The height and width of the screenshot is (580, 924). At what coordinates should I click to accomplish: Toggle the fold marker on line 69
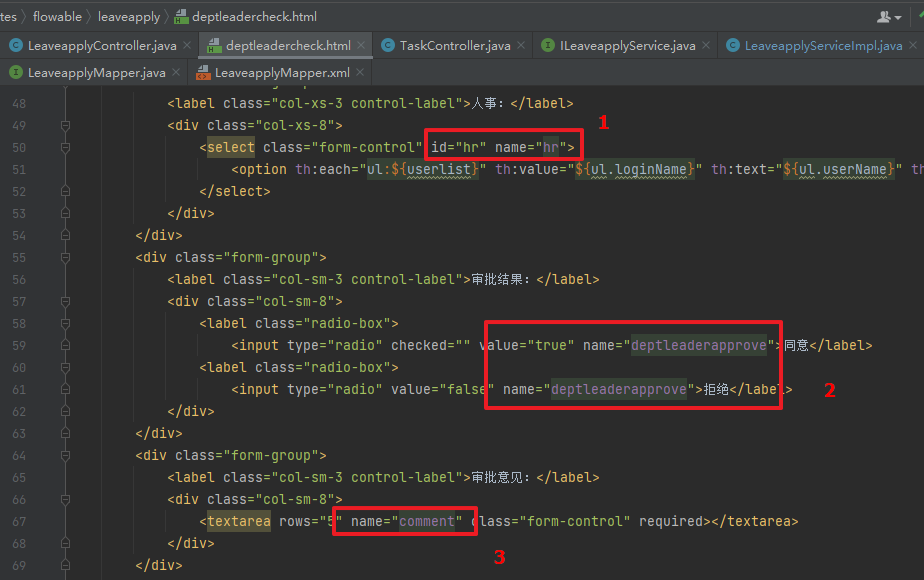tap(65, 565)
